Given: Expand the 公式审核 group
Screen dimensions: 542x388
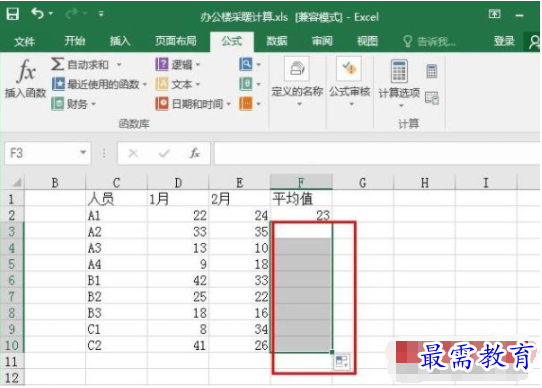Looking at the screenshot, I should point(350,82).
